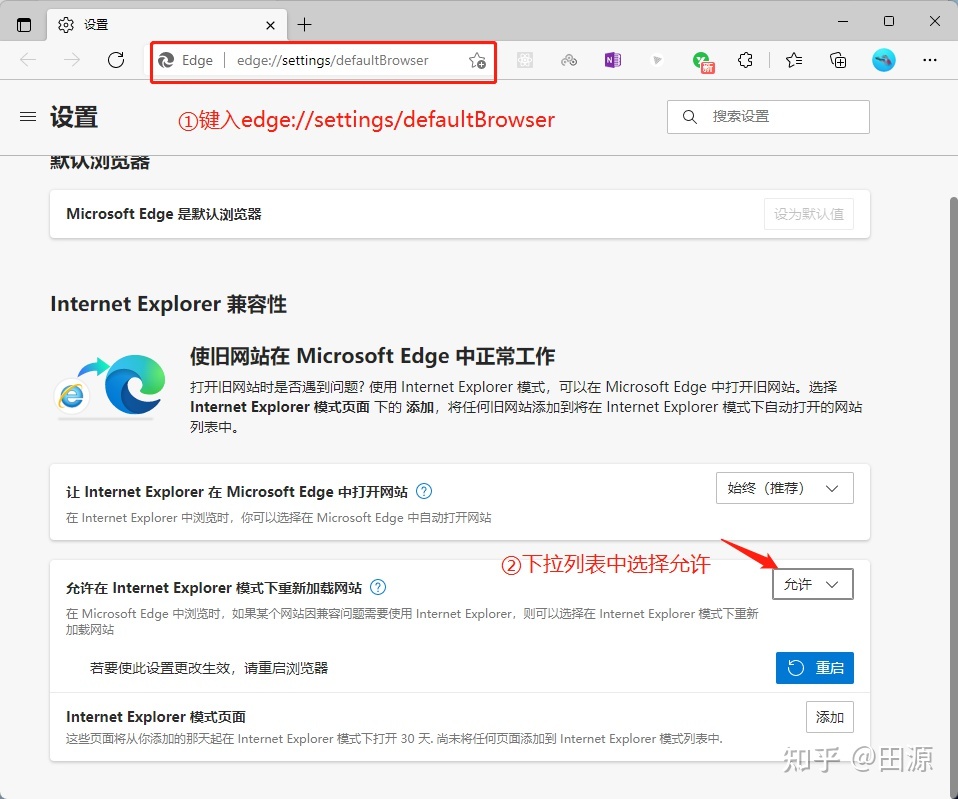
Task: Open the settings hamburger navigation menu
Action: tap(28, 116)
